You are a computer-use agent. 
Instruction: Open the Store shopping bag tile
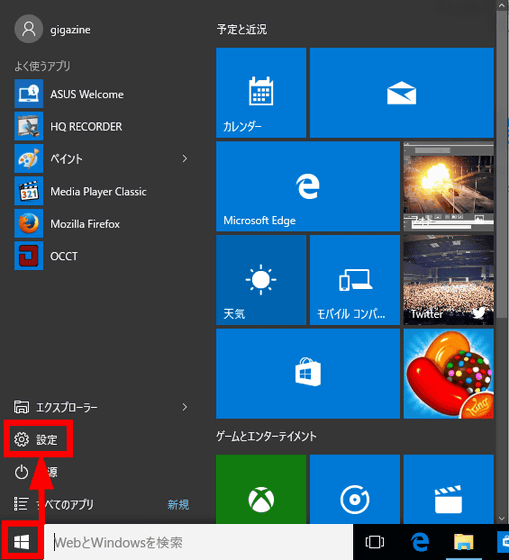click(x=308, y=374)
